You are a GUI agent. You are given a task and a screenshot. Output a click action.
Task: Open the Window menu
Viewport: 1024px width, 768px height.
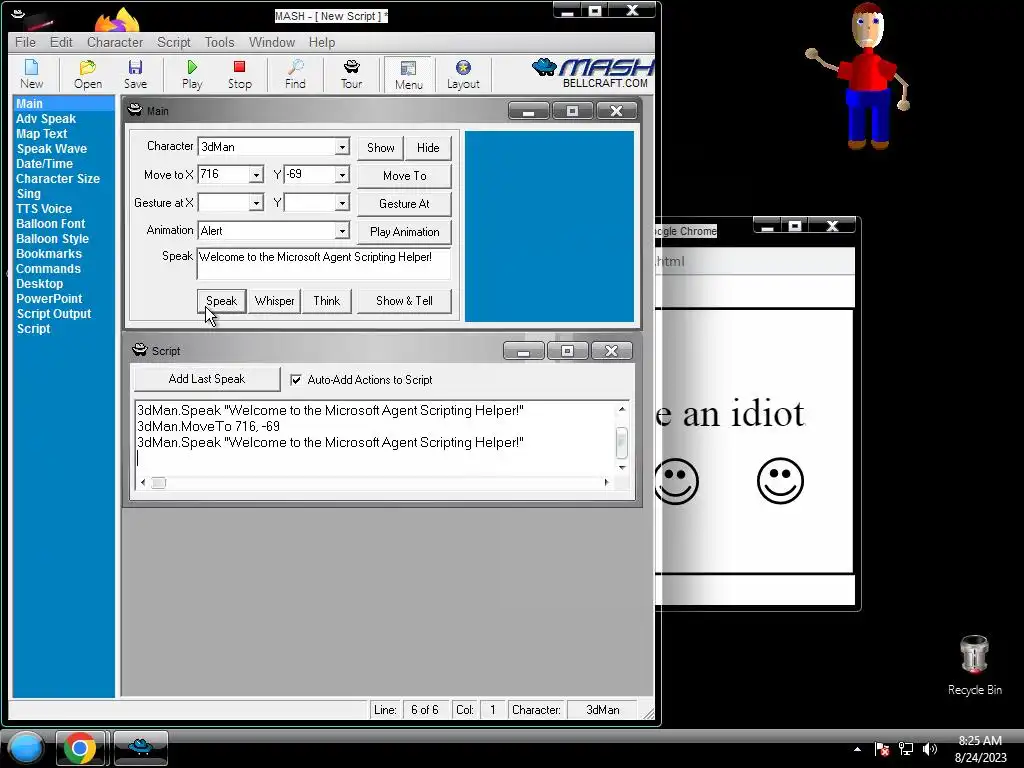coord(272,42)
